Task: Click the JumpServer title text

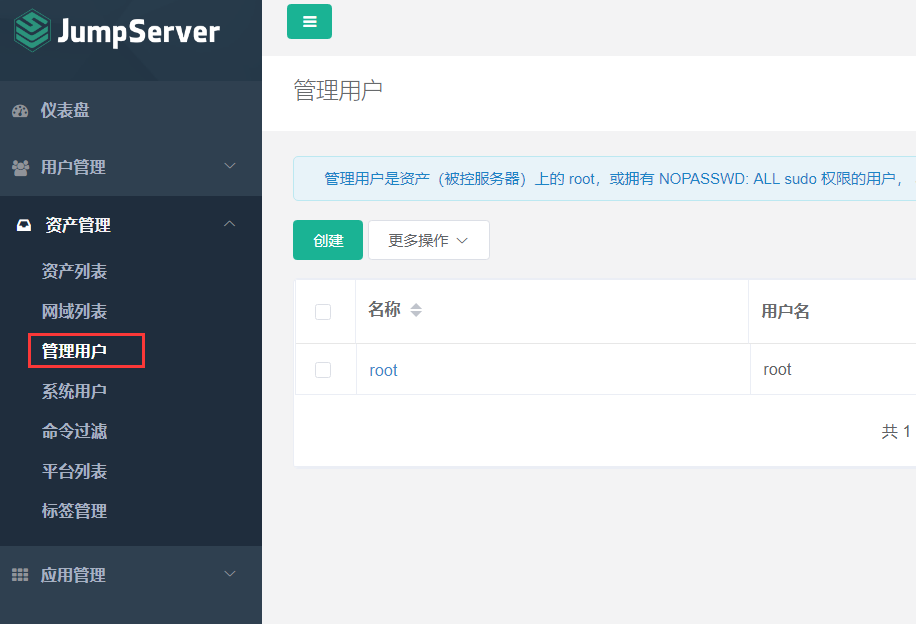Action: click(138, 32)
